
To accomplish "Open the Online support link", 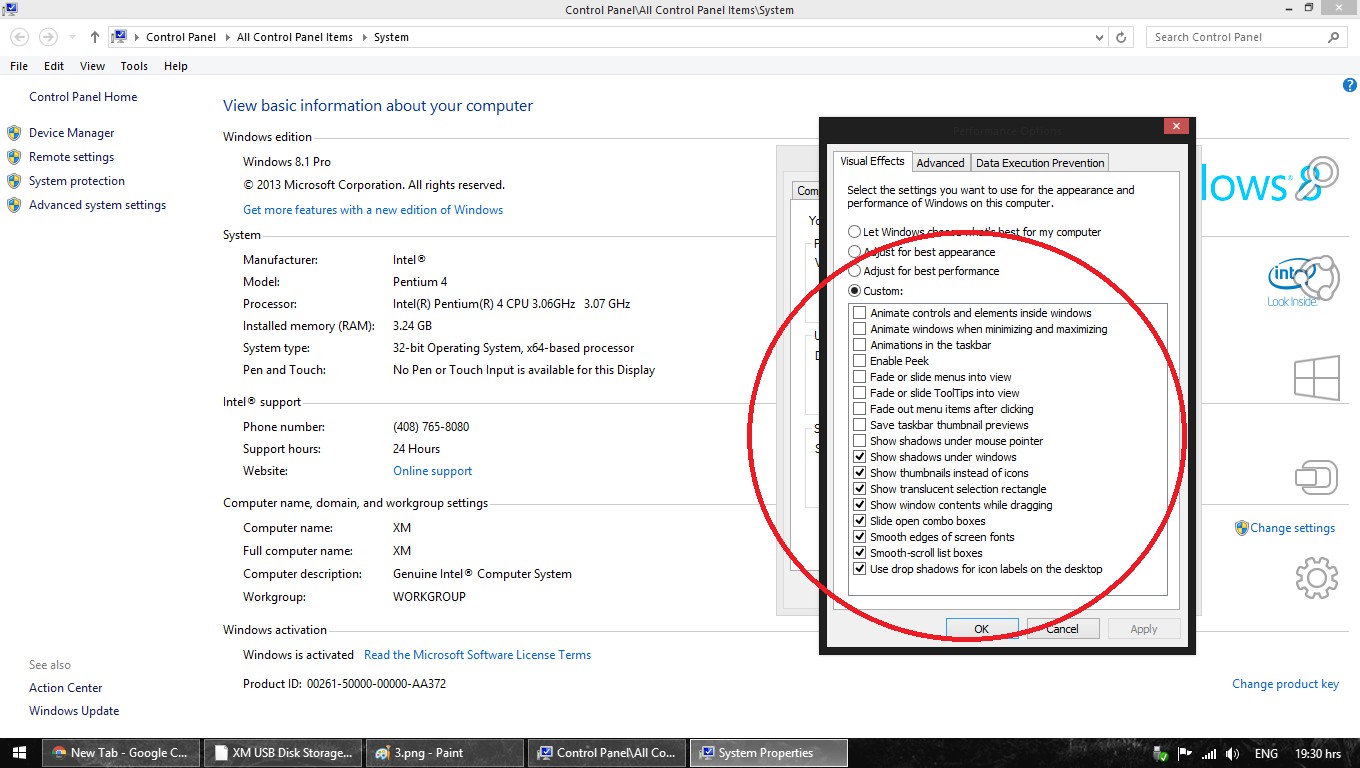I will (x=433, y=471).
